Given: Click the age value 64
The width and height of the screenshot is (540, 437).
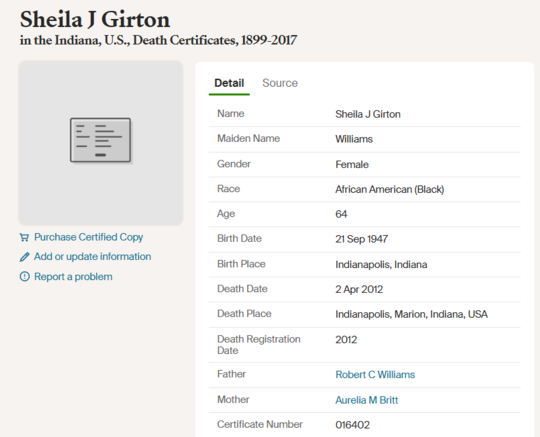Looking at the screenshot, I should click(341, 214).
